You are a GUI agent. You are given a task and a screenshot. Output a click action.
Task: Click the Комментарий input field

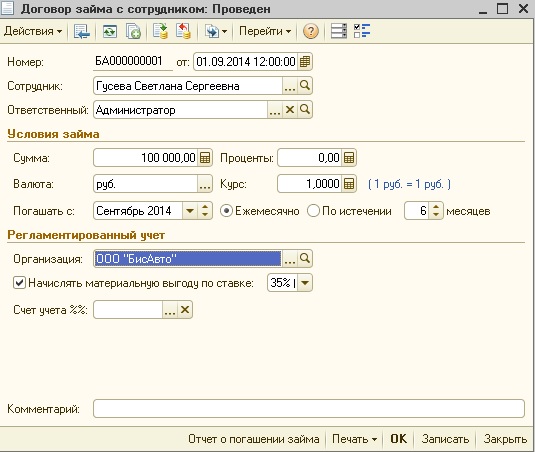click(x=309, y=409)
